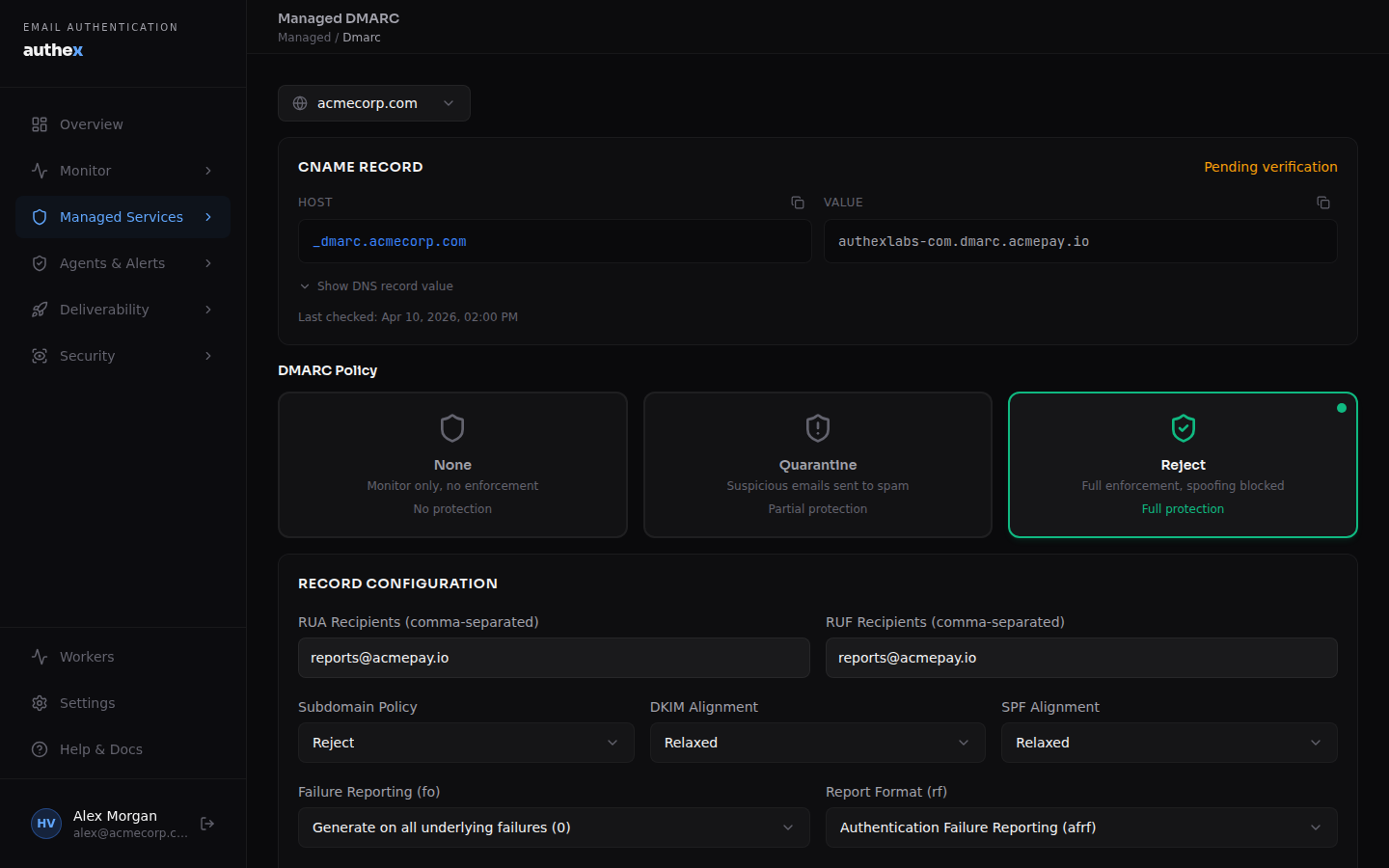Open the Subdomain Policy dropdown

click(466, 743)
